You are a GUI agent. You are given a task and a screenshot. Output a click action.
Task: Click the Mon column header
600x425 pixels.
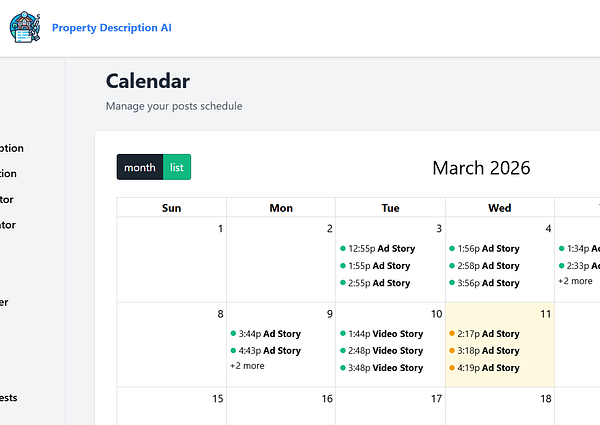coord(281,208)
